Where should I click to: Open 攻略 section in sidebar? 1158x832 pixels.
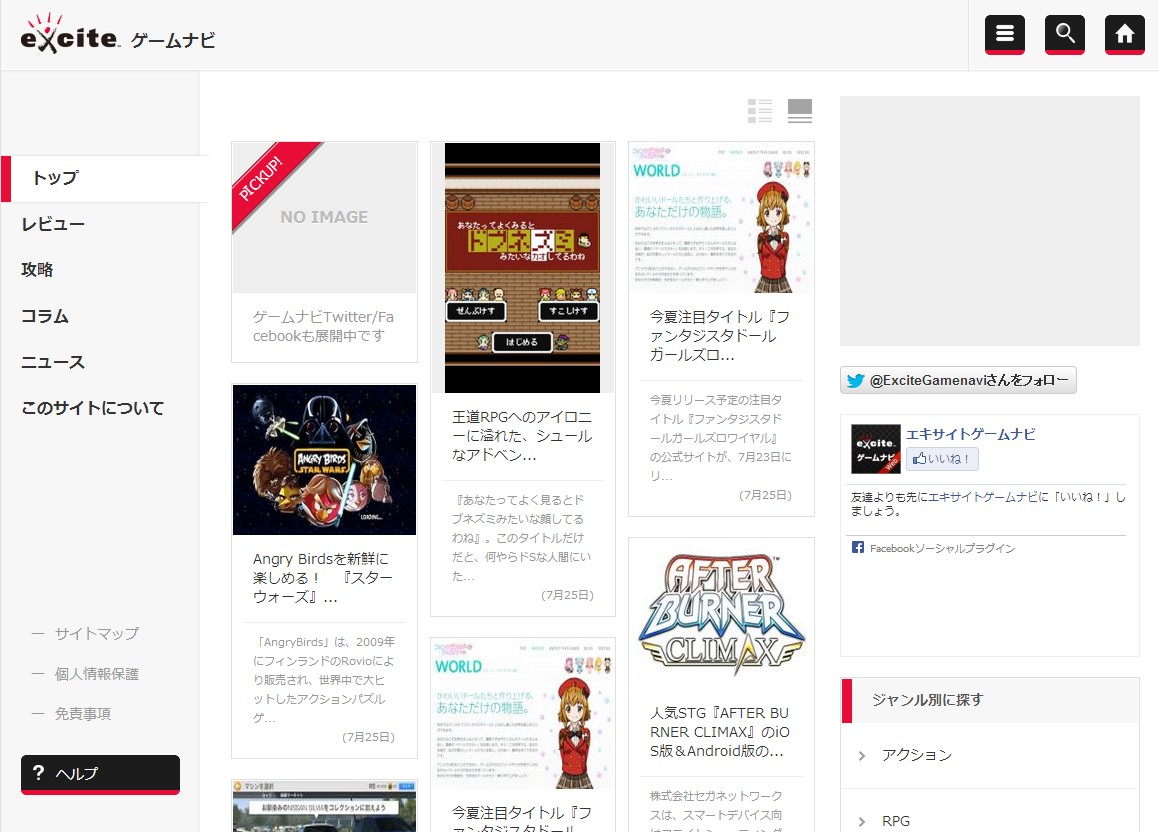click(x=37, y=270)
